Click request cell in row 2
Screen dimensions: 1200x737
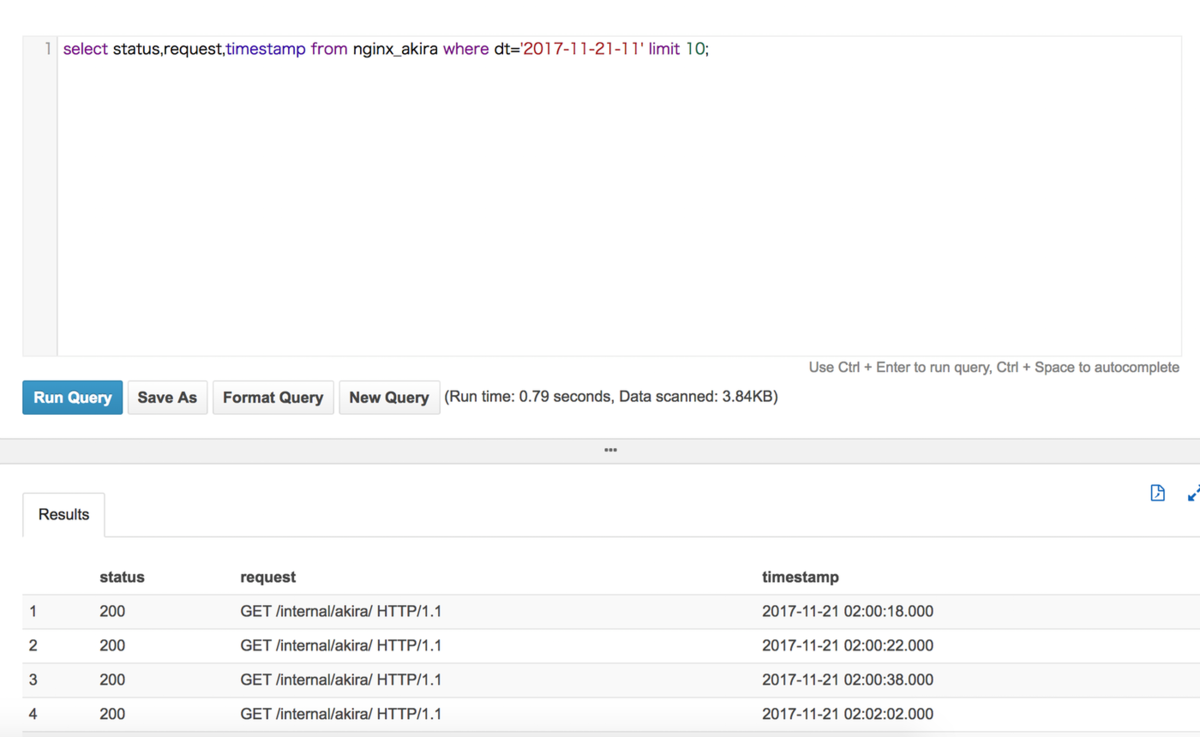click(x=341, y=645)
